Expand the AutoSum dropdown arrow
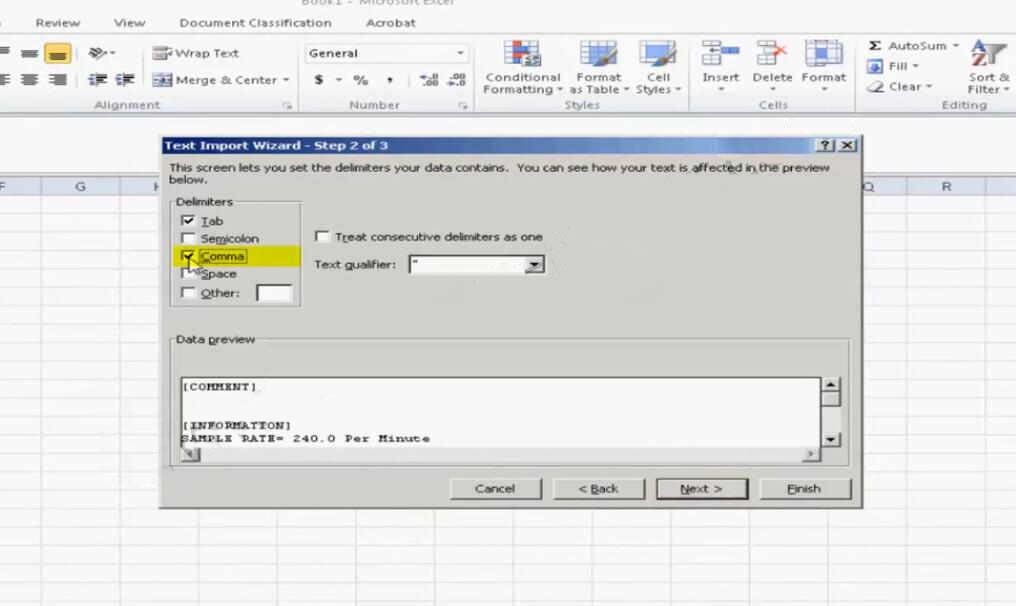 tap(956, 45)
